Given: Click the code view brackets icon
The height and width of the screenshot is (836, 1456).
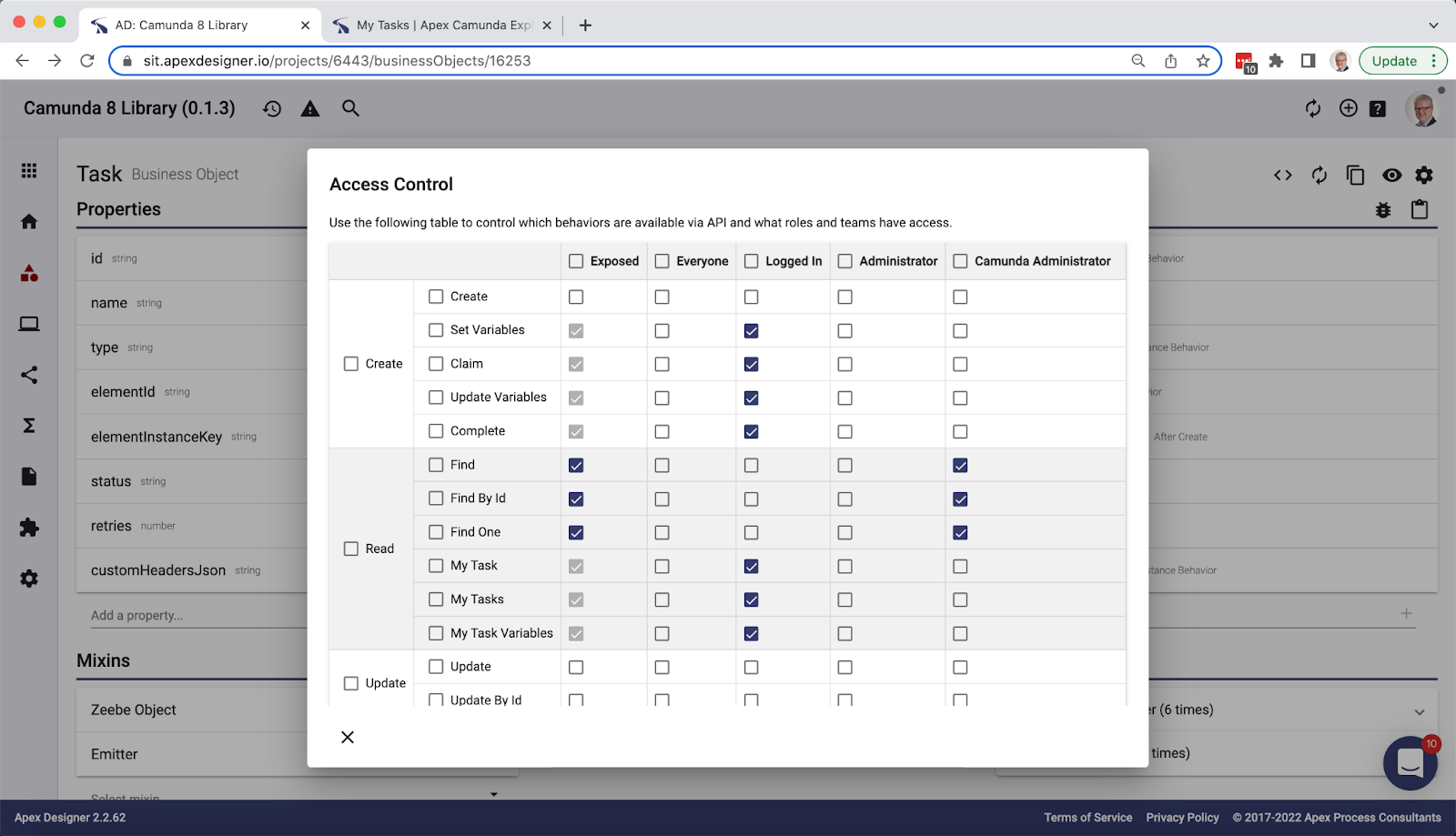Looking at the screenshot, I should pos(1283,175).
